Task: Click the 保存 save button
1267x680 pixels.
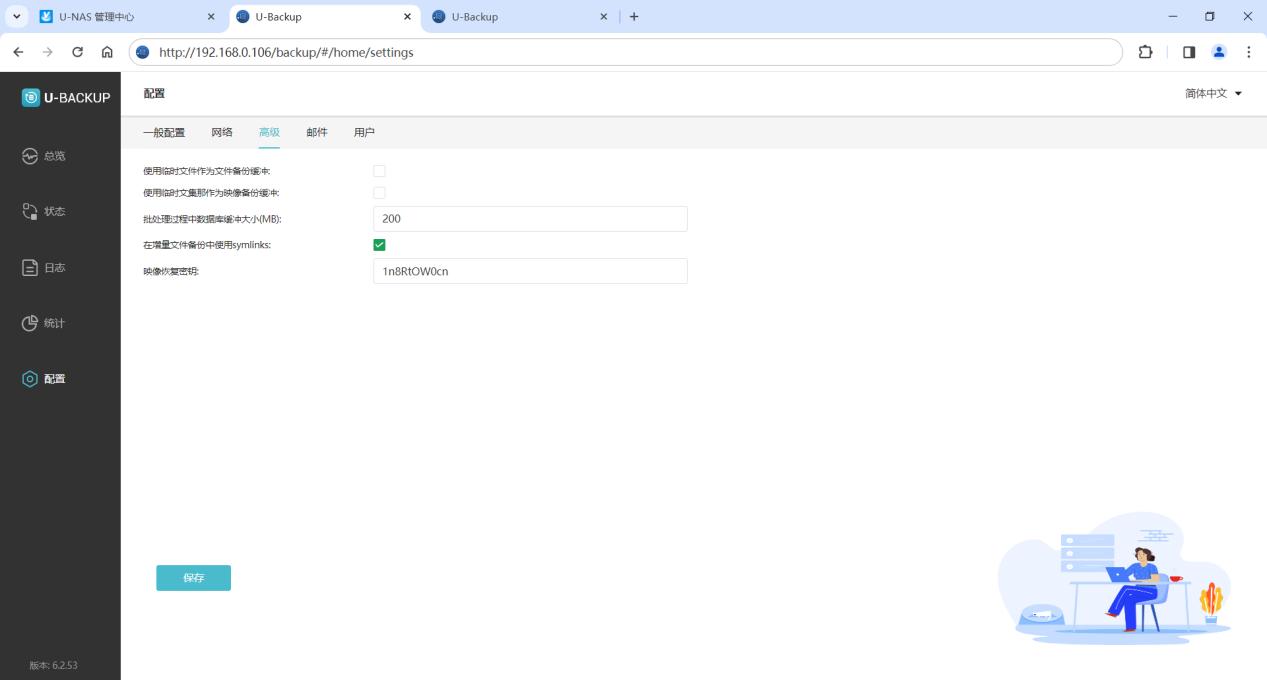Action: click(193, 578)
